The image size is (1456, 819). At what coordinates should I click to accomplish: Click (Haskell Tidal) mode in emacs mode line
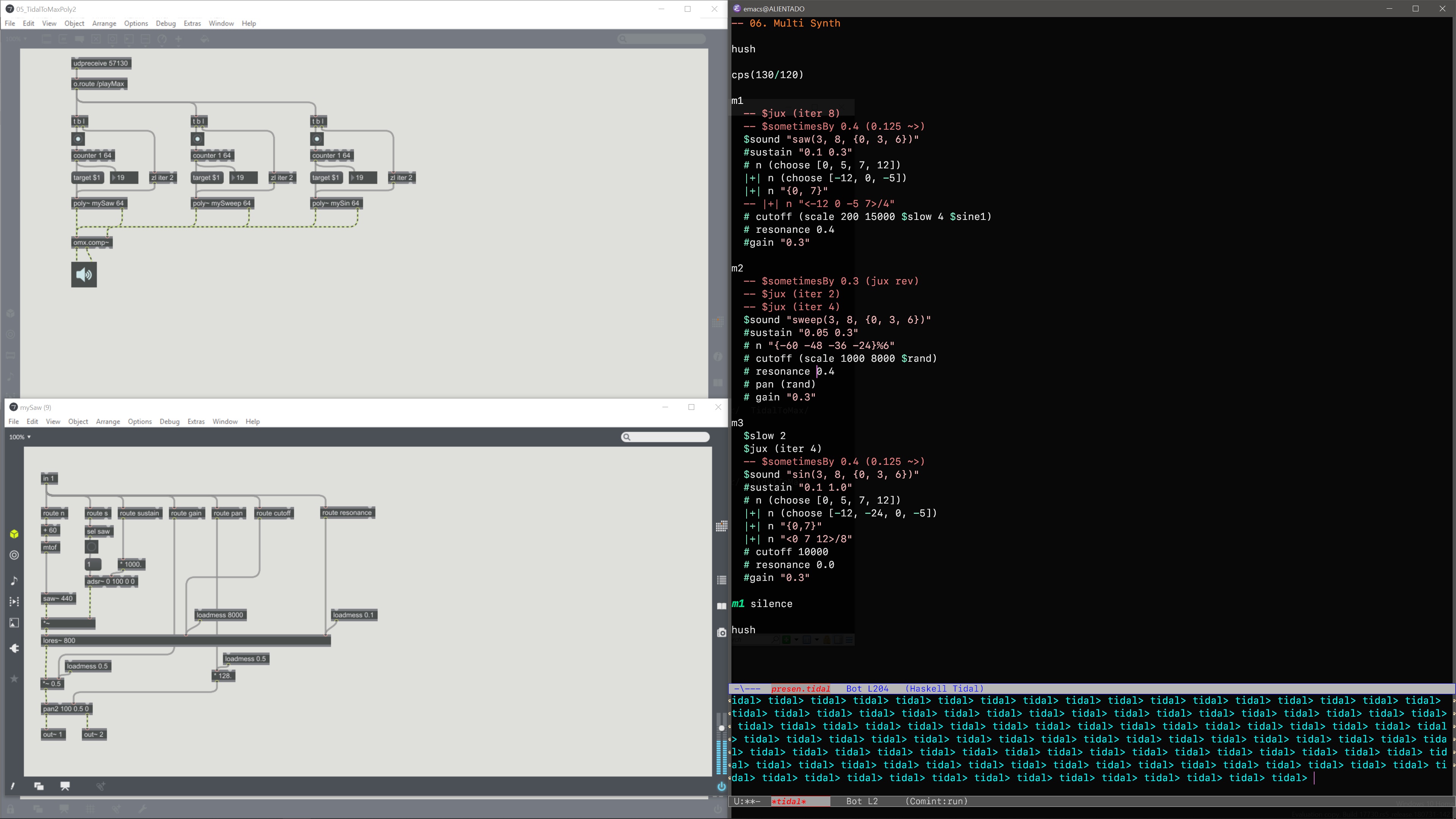944,689
